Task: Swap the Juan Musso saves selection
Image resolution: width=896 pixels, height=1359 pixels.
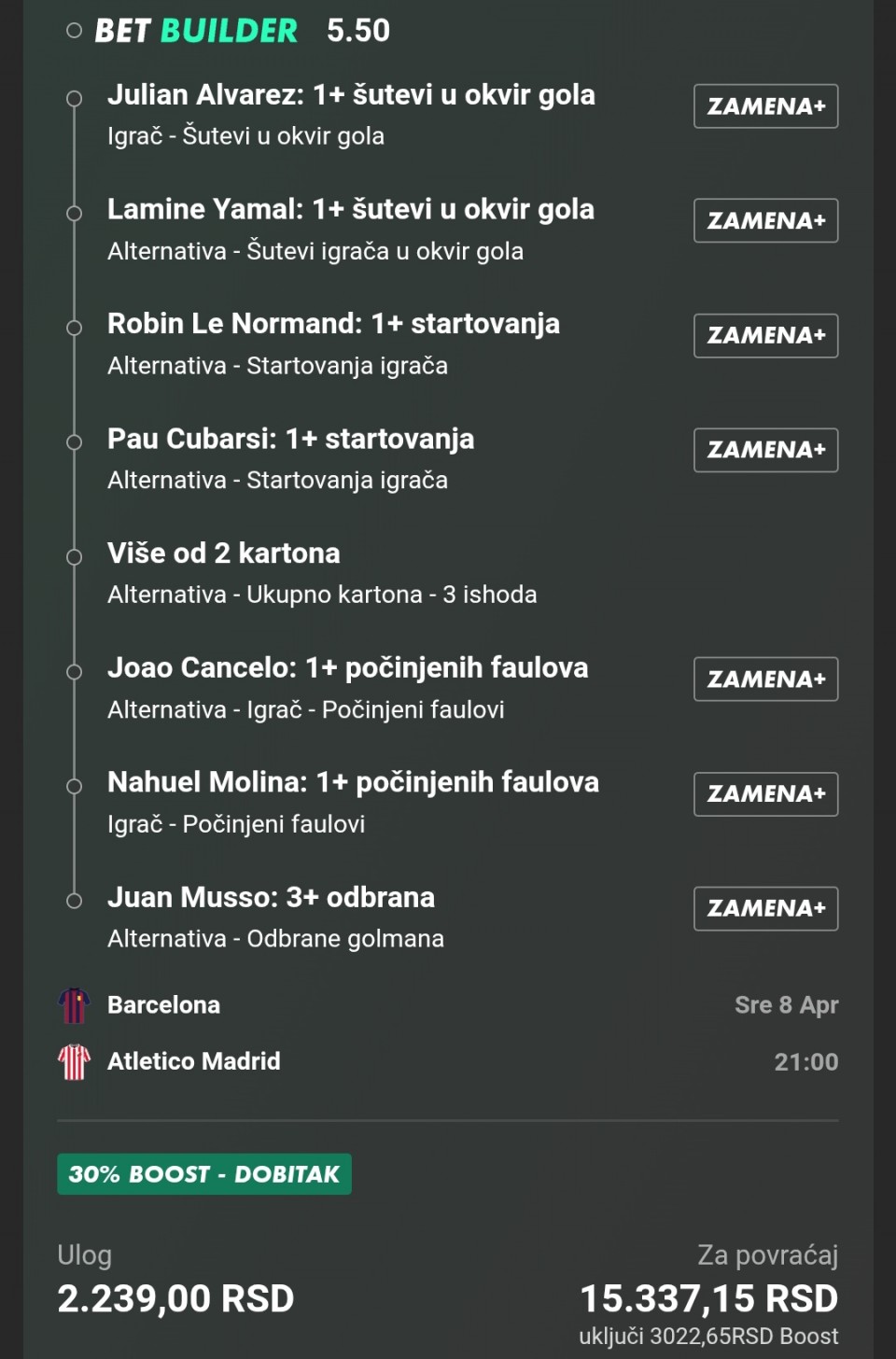Action: point(765,908)
